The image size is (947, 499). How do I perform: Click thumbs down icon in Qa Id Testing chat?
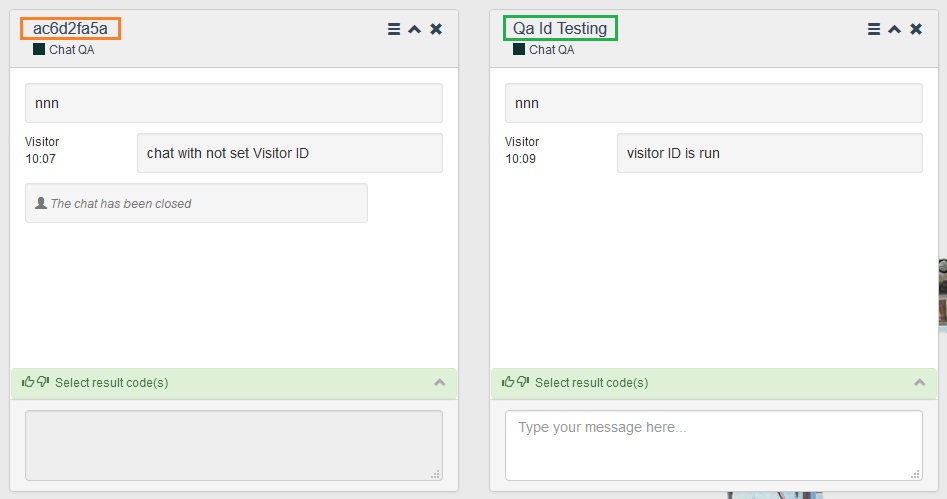click(523, 382)
